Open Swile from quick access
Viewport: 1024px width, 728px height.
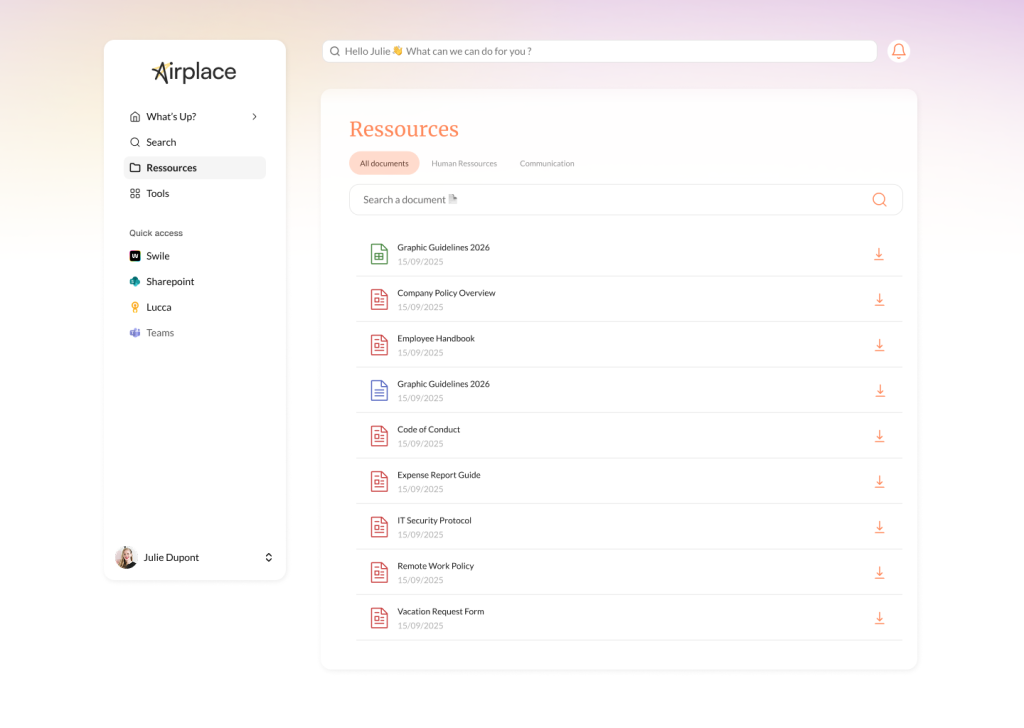pyautogui.click(x=157, y=256)
